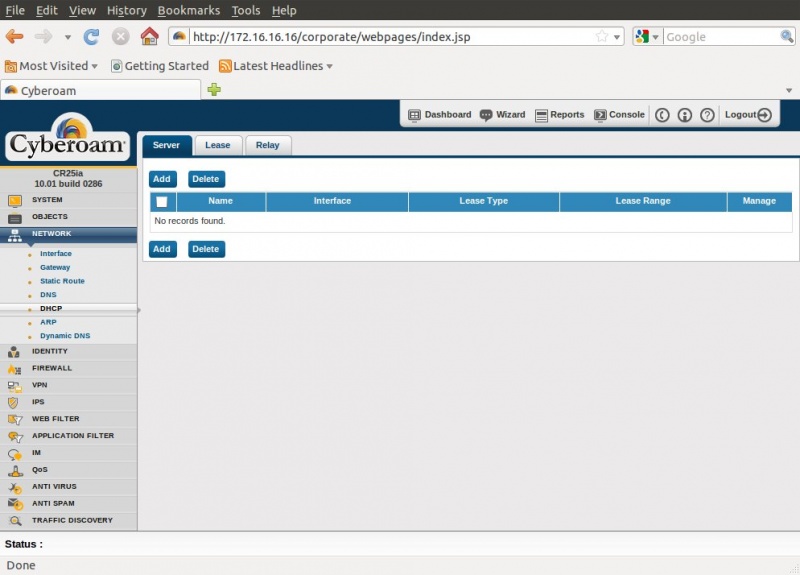Go to the browser home page icon
This screenshot has height=575, width=800.
tap(149, 37)
